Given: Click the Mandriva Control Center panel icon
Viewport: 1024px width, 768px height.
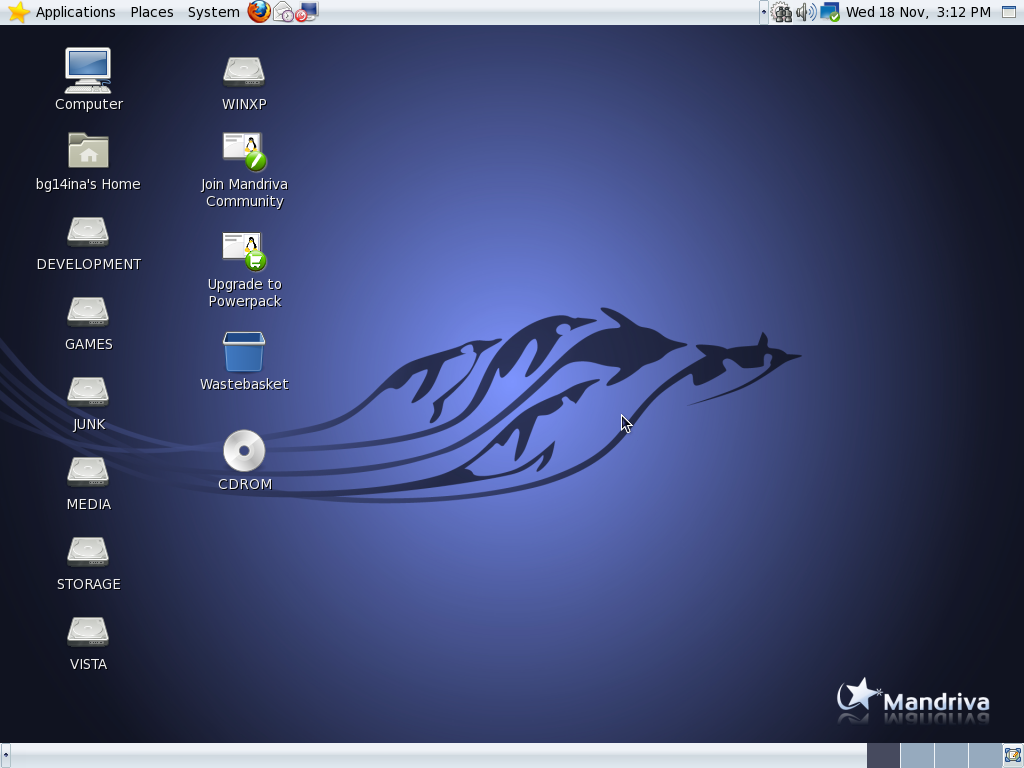Looking at the screenshot, I should tap(307, 12).
